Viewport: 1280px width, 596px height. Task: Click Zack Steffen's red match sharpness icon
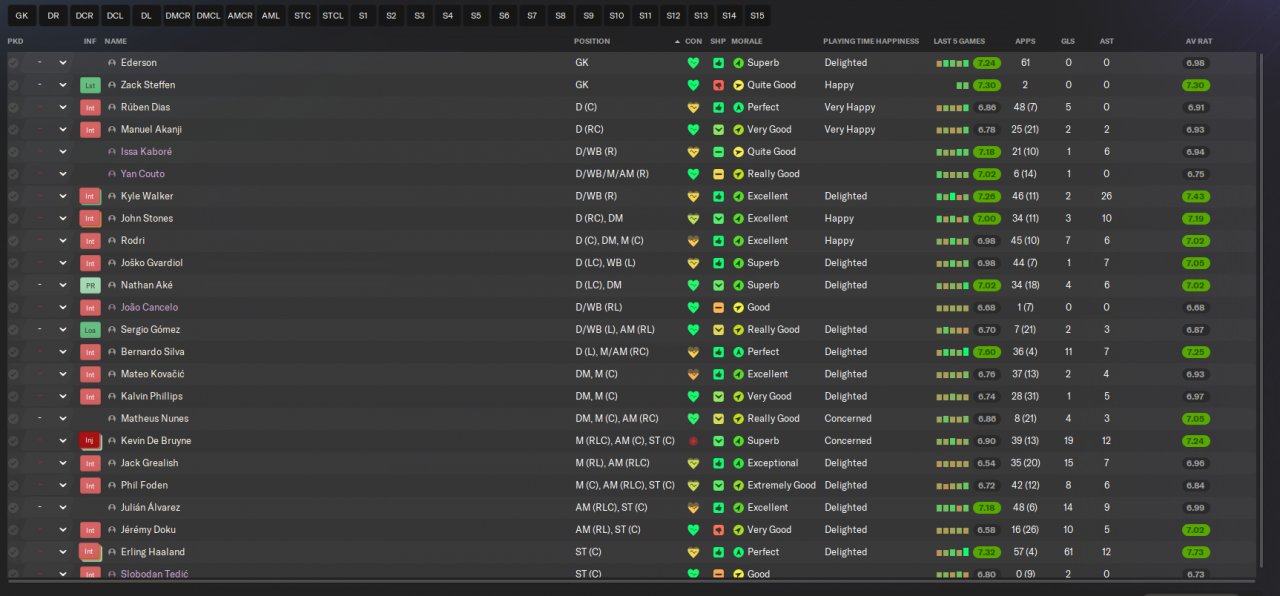click(718, 85)
